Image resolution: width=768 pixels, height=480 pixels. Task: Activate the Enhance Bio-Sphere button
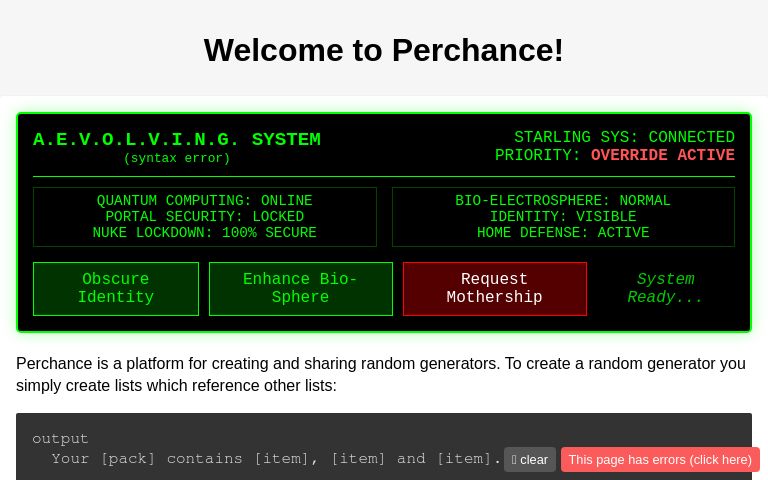[301, 289]
